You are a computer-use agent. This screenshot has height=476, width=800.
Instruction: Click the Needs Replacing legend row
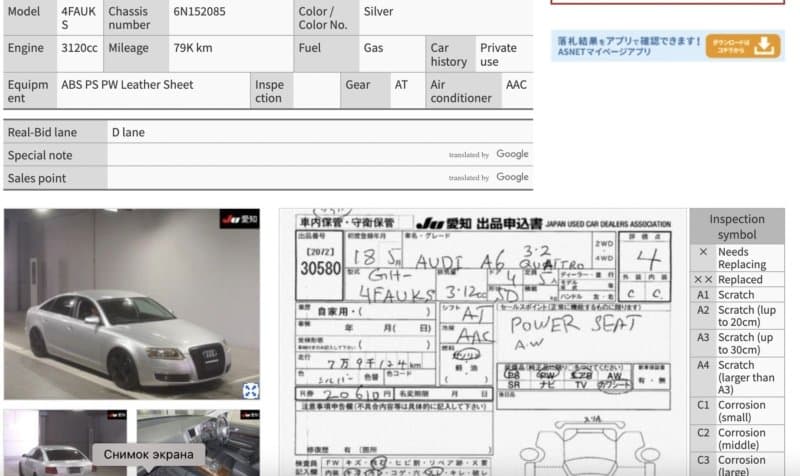coord(737,258)
